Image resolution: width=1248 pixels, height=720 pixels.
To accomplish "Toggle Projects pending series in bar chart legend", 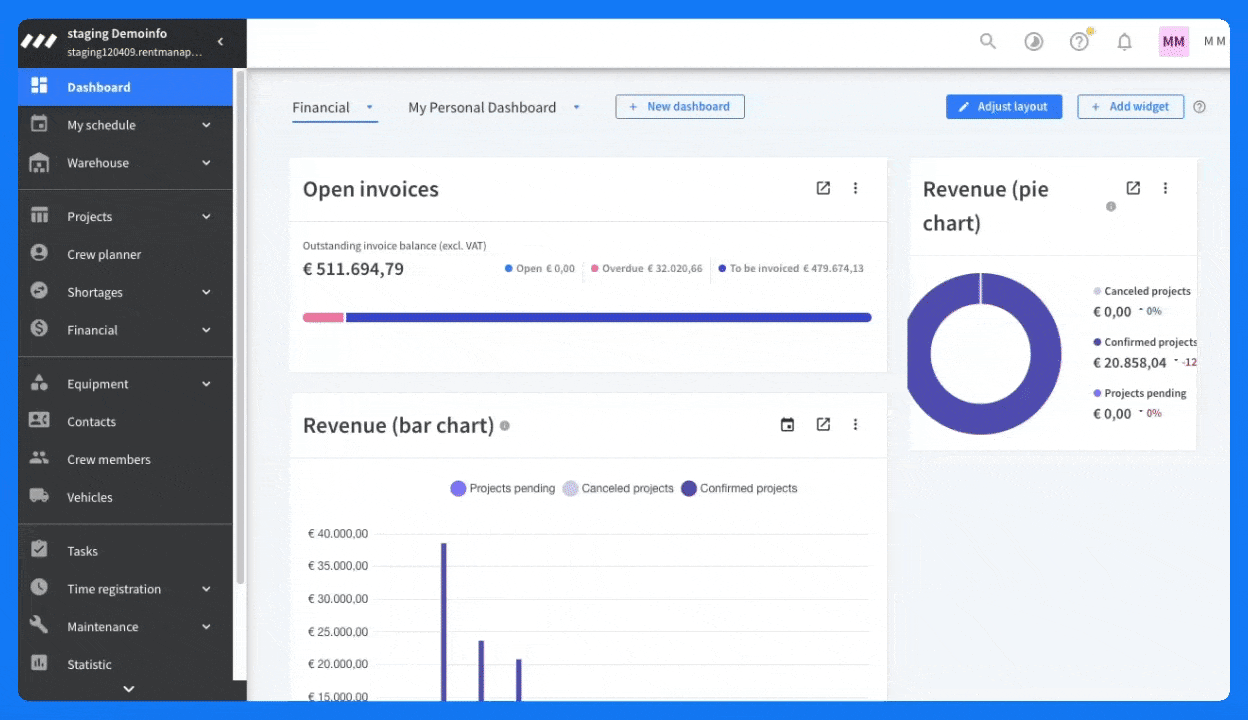I will click(502, 489).
